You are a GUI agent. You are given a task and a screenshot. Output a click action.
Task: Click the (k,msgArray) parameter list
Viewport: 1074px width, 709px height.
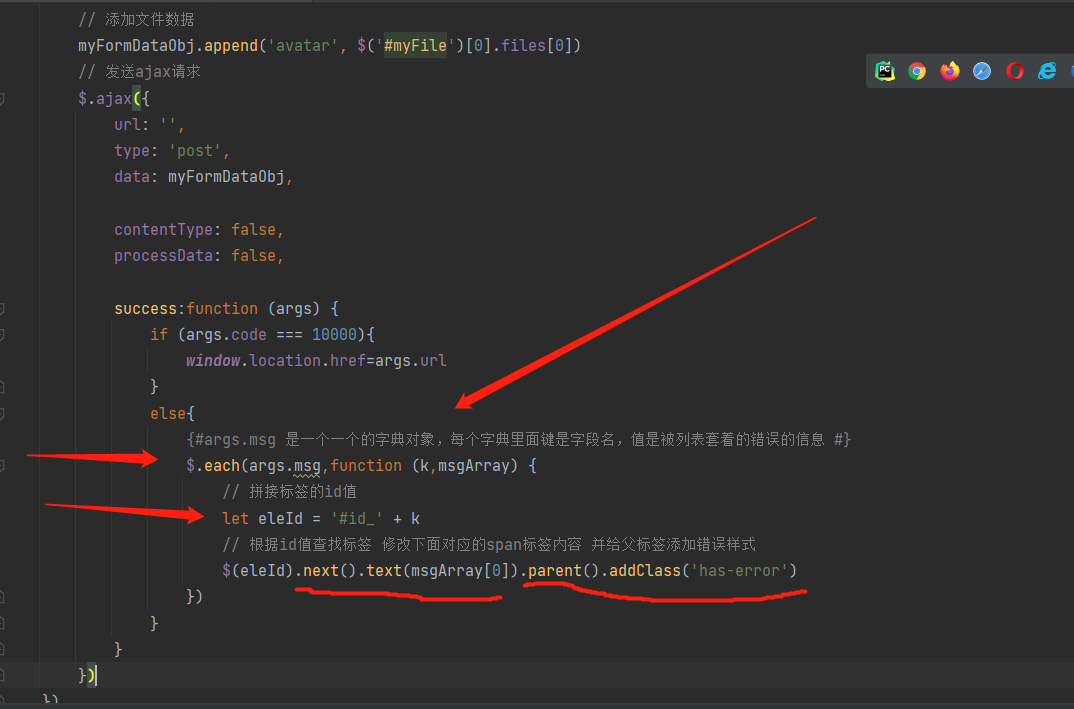pyautogui.click(x=464, y=466)
